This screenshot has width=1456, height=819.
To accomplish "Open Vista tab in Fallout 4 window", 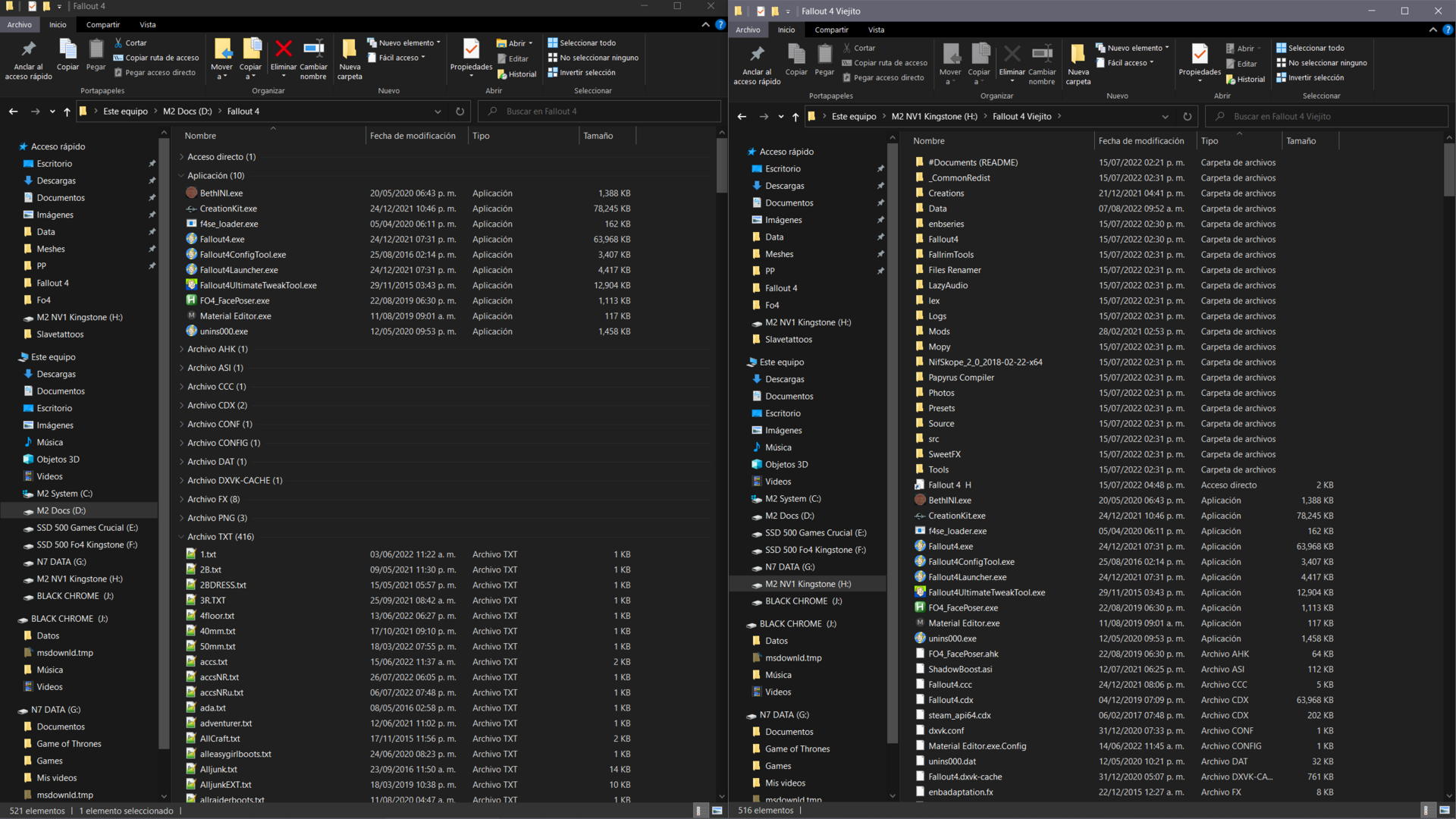I will [x=148, y=25].
